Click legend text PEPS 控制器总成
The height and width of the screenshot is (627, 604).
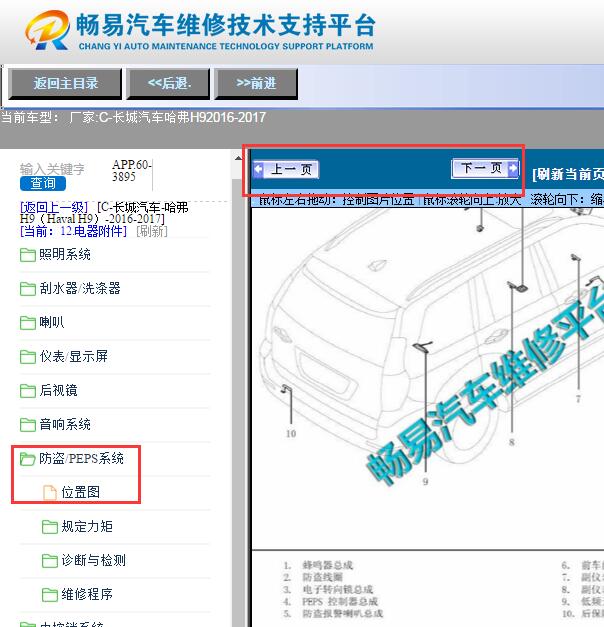click(x=340, y=601)
